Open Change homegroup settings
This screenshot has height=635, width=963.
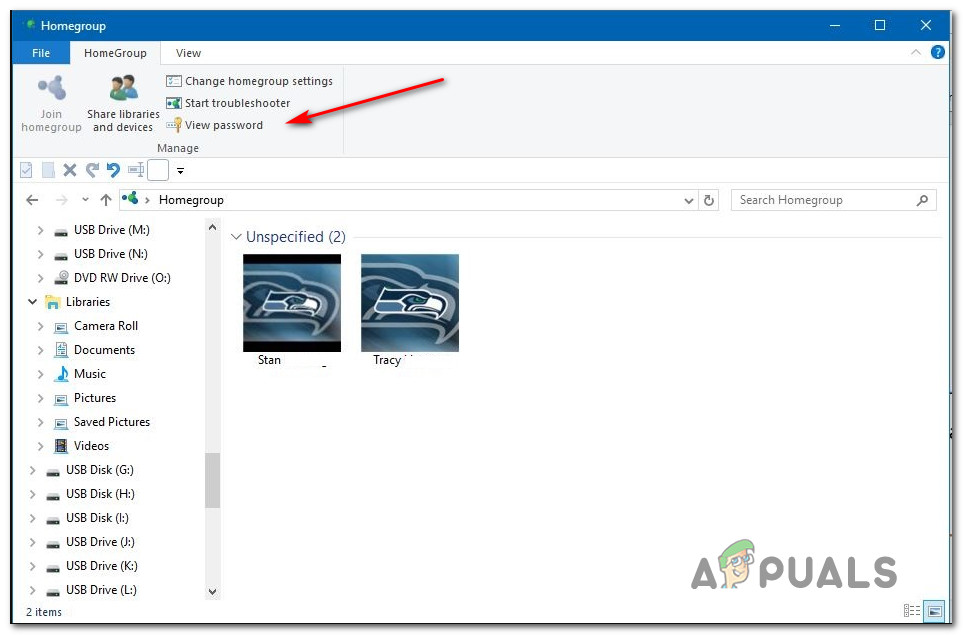[x=249, y=81]
